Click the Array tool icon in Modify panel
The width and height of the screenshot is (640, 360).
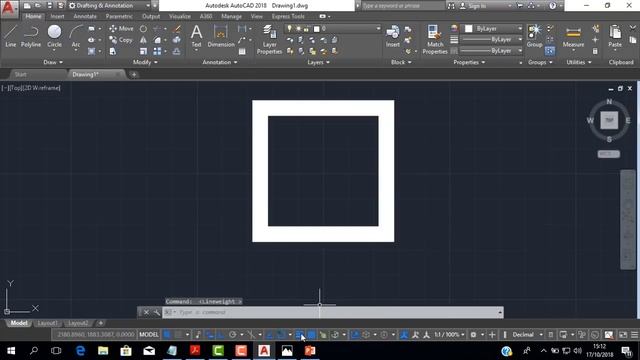pyautogui.click(x=157, y=51)
